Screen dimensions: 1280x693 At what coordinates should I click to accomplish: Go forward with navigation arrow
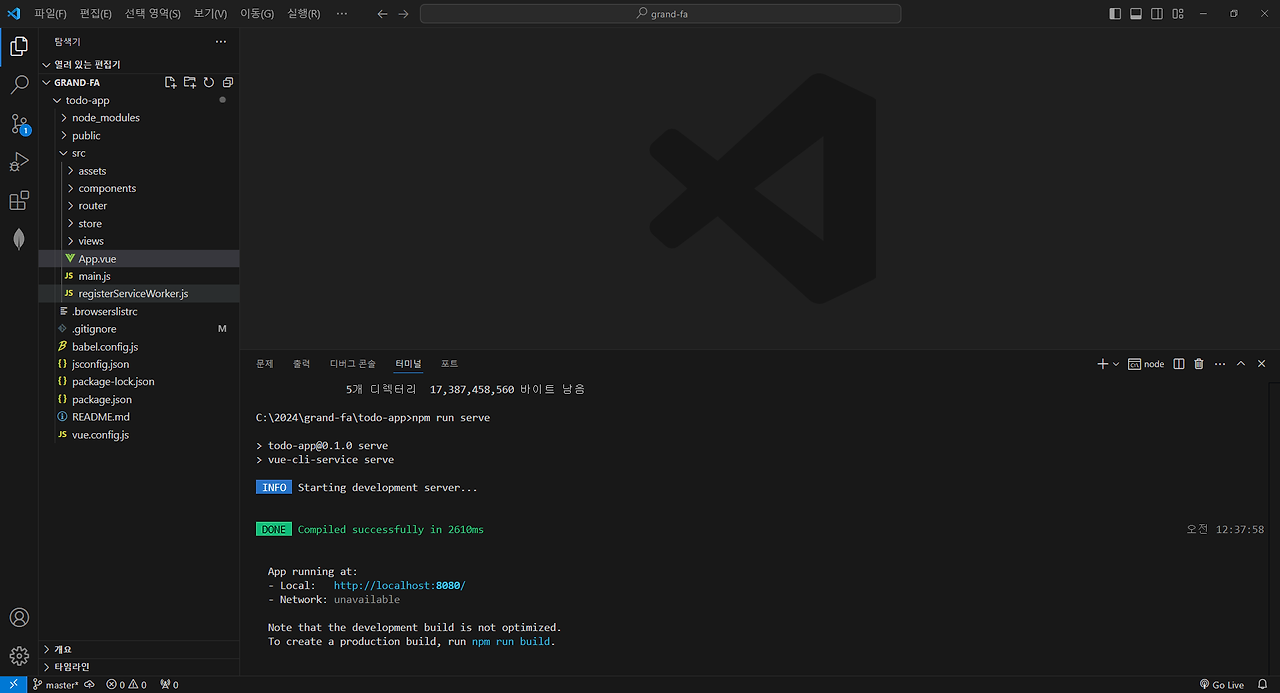(403, 14)
